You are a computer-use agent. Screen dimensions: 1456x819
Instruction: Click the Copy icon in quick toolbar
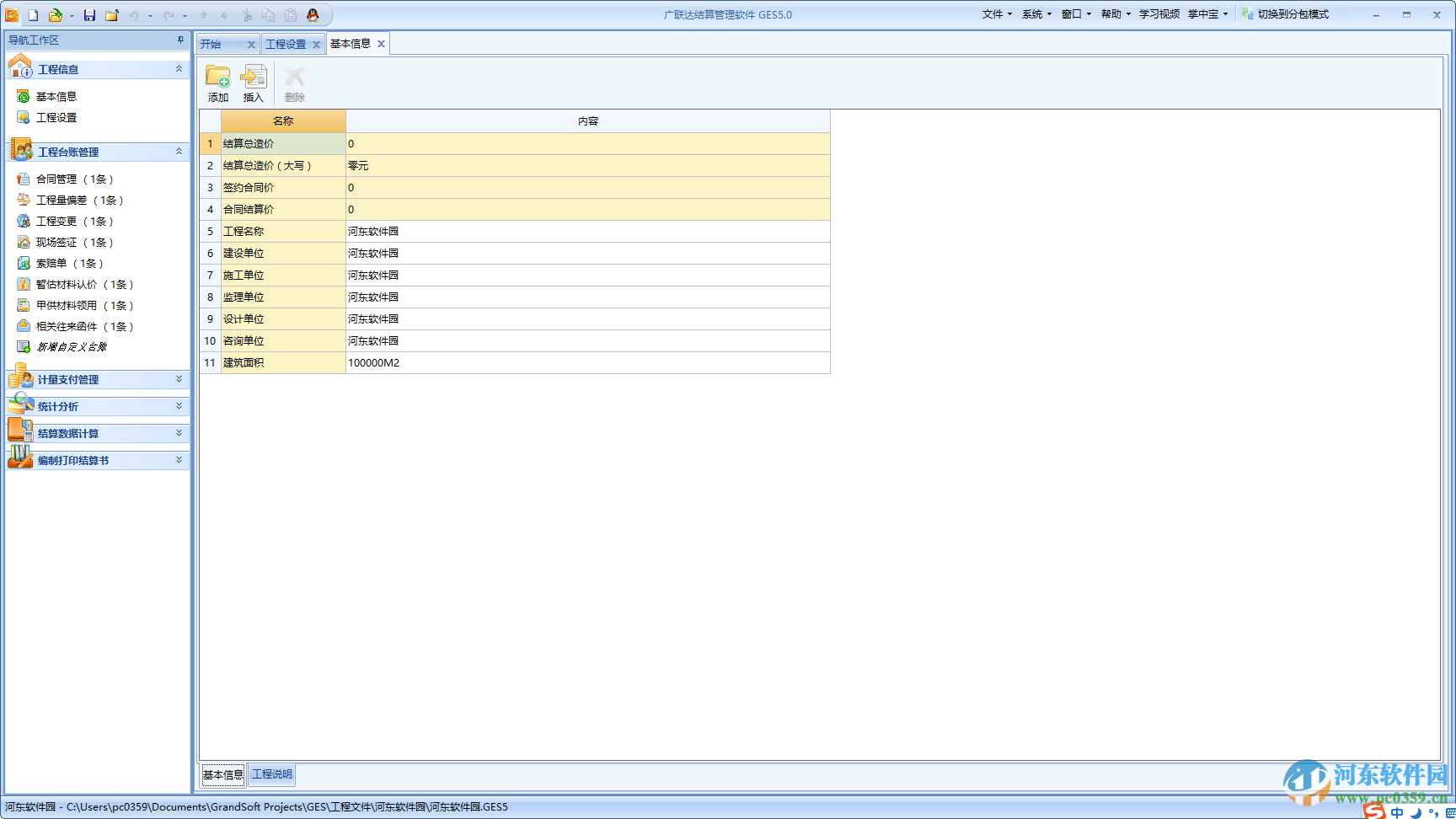tap(268, 15)
